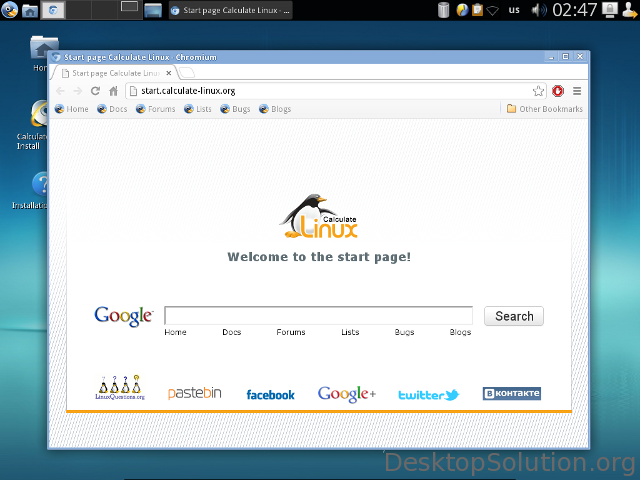Bookmark this page with the star icon

click(538, 91)
